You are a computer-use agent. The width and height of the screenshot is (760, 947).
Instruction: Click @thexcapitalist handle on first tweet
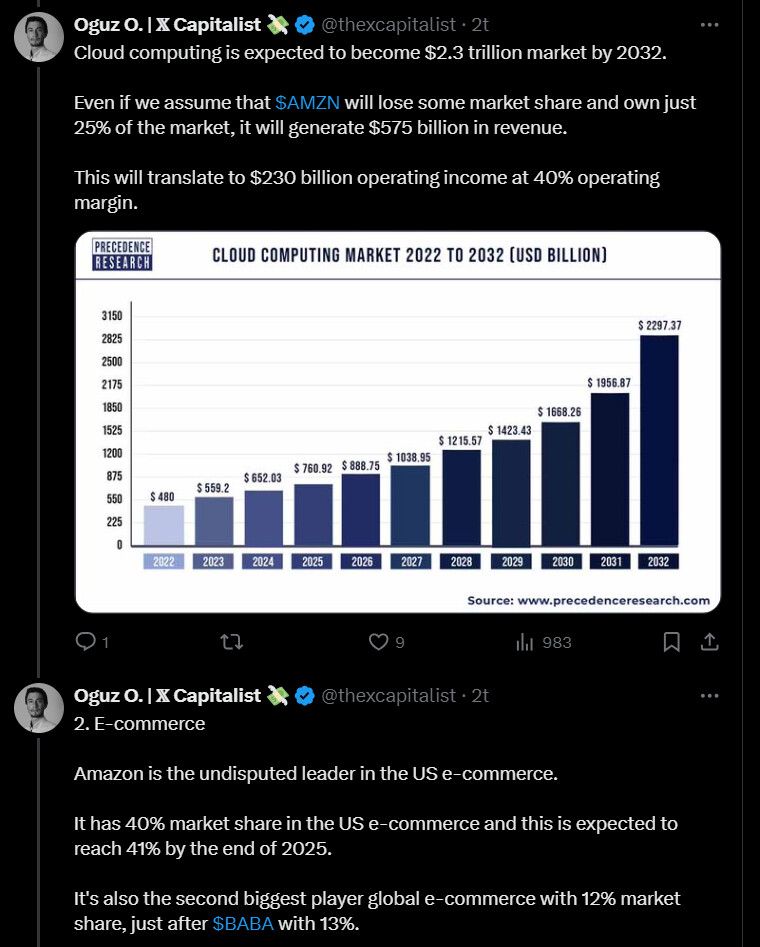[x=388, y=24]
